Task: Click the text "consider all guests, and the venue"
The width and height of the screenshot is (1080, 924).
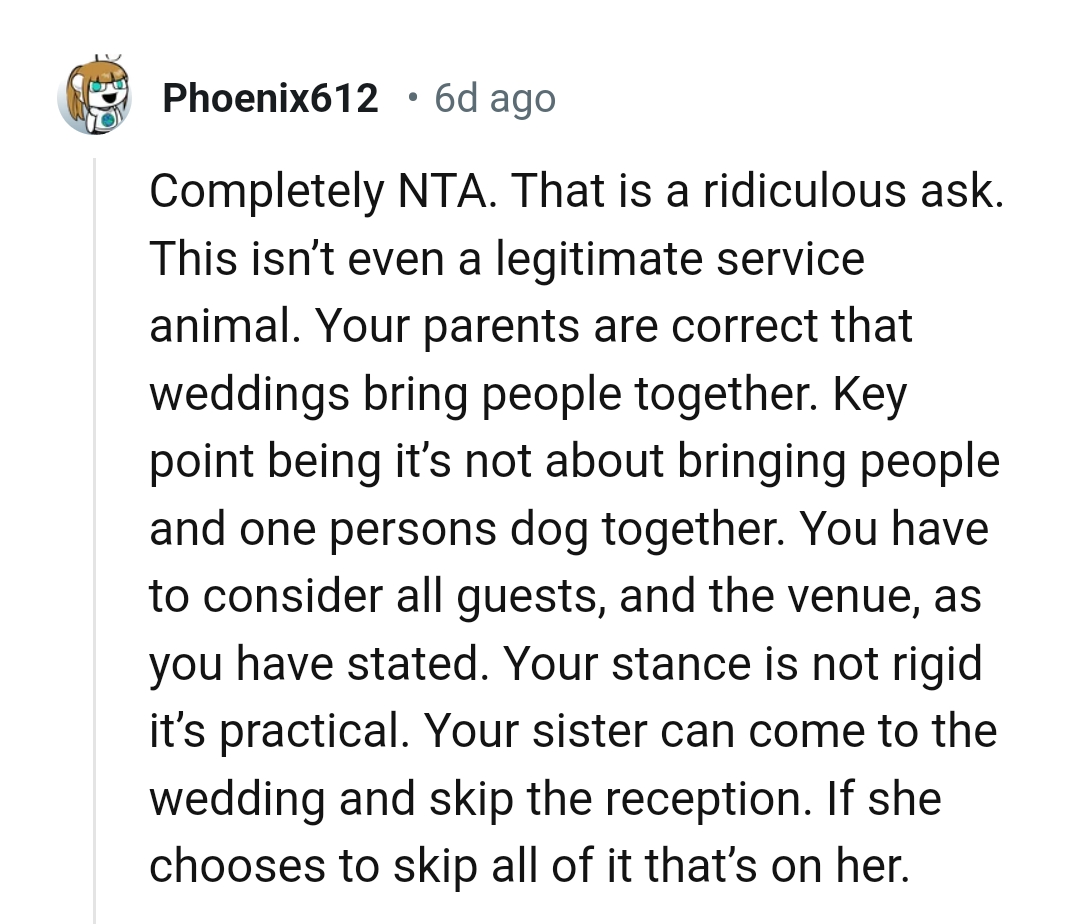Action: coord(558,597)
